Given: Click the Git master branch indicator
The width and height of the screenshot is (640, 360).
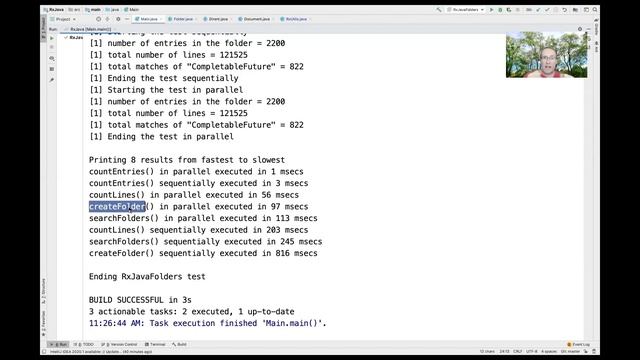Looking at the screenshot, I should click(x=570, y=351).
